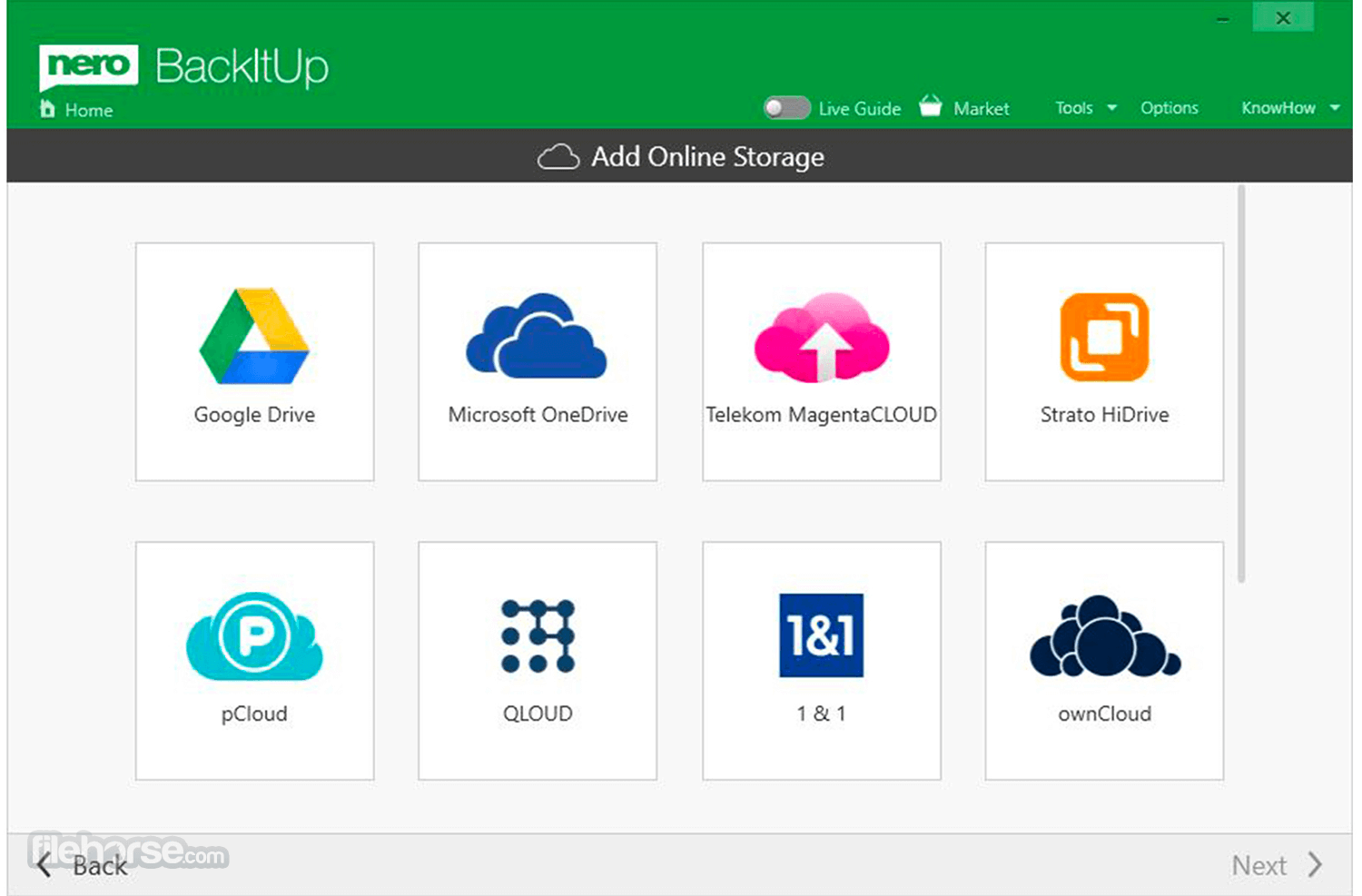
Task: Choose the pCloud turquoise cloud icon
Action: tap(254, 636)
